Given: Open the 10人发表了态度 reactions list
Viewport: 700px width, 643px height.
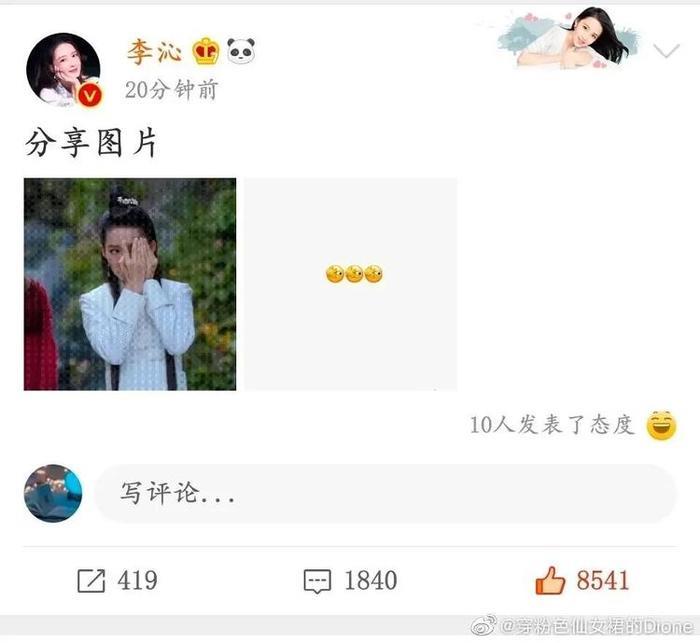Looking at the screenshot, I should click(552, 425).
